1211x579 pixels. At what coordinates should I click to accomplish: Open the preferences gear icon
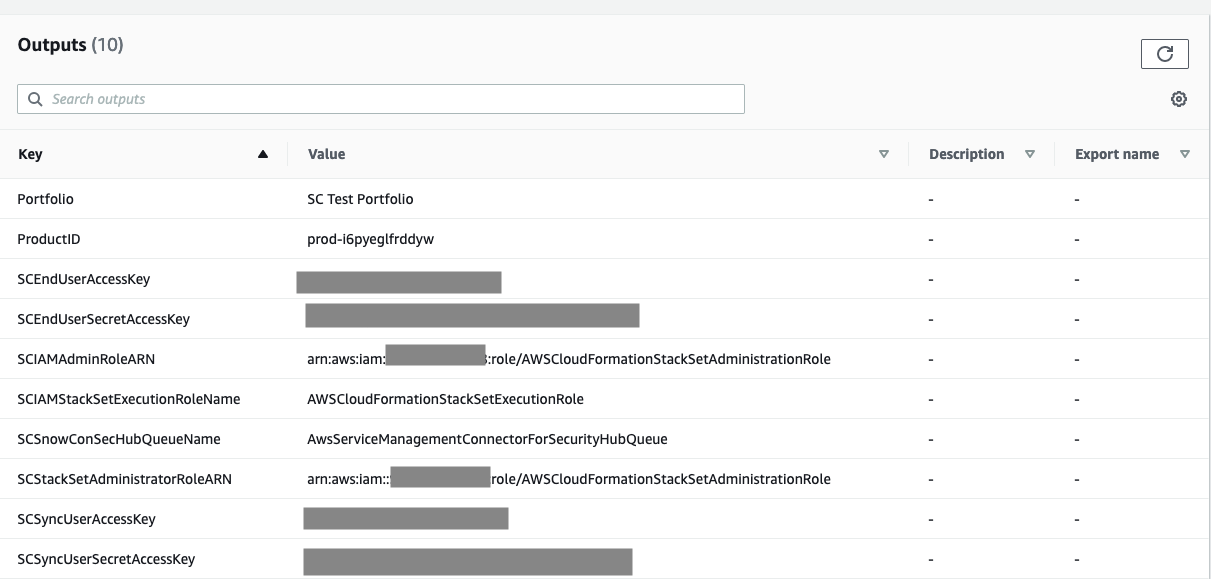(1178, 98)
